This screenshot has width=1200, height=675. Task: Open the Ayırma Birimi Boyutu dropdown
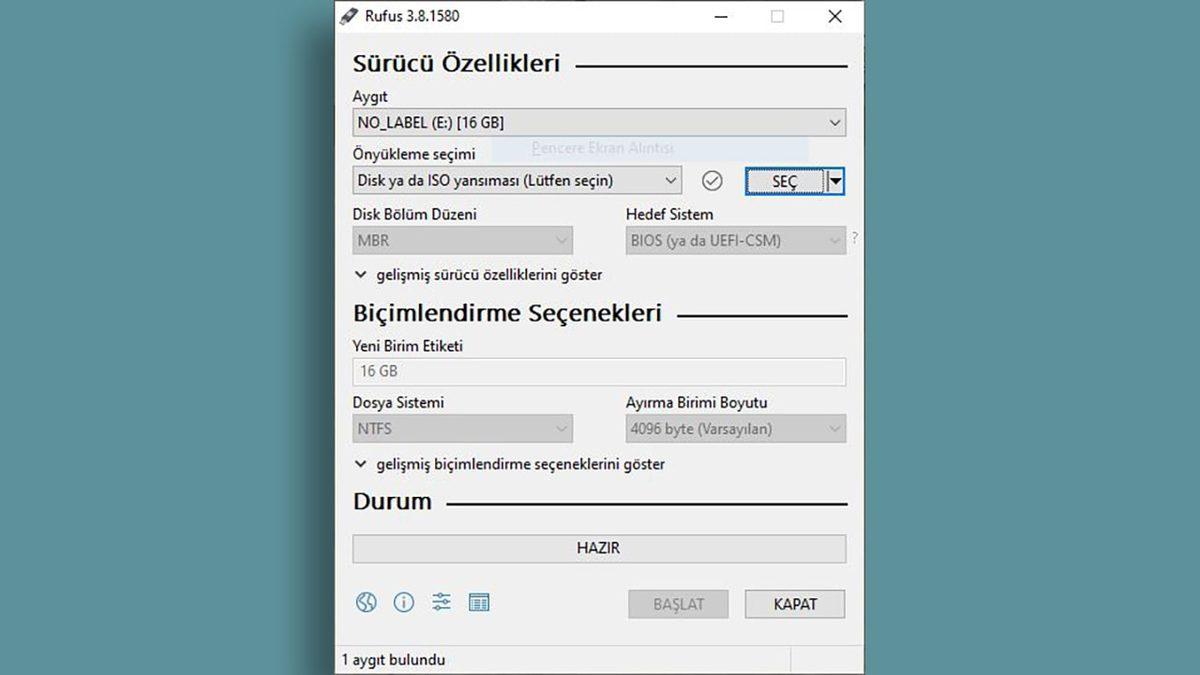(x=834, y=428)
